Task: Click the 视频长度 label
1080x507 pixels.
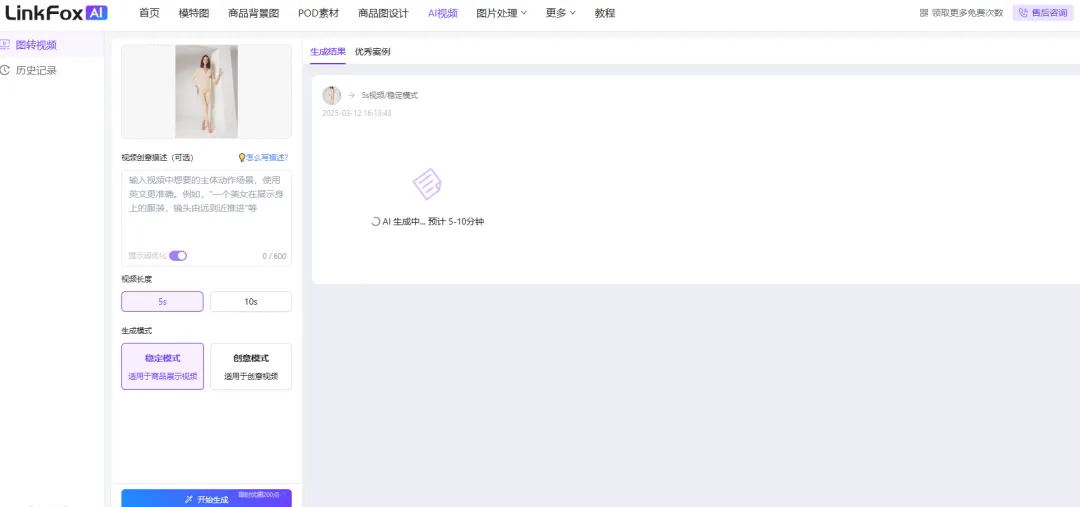Action: click(136, 279)
